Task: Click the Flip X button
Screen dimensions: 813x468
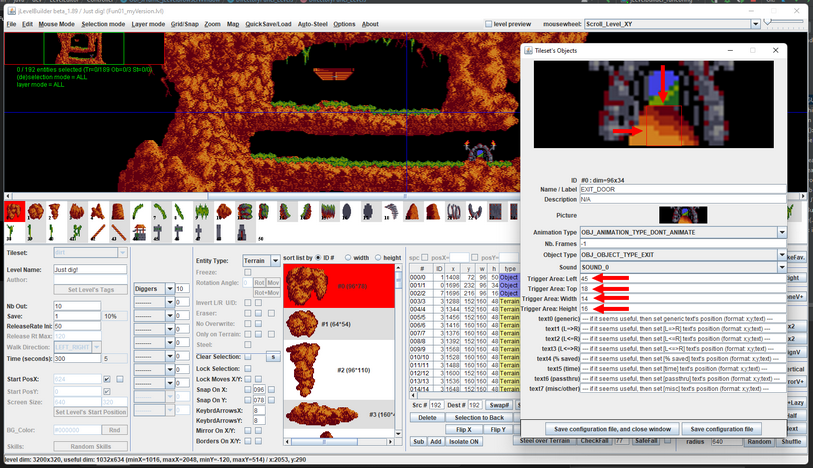Action: [x=464, y=430]
